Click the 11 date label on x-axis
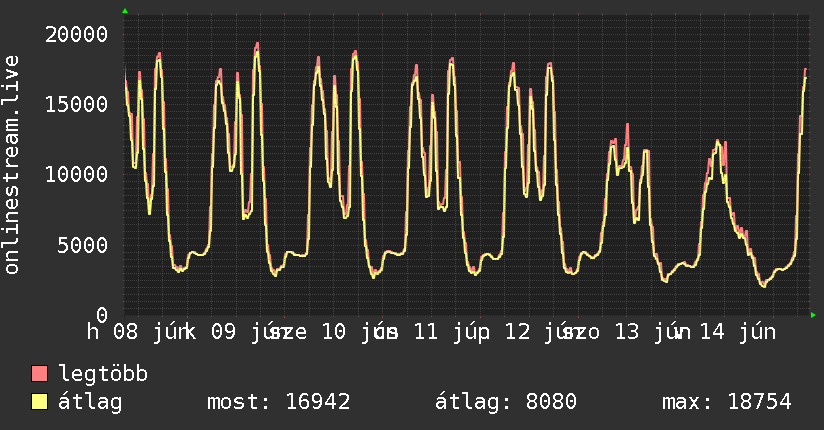Screen dimensions: 824x430 click(426, 332)
